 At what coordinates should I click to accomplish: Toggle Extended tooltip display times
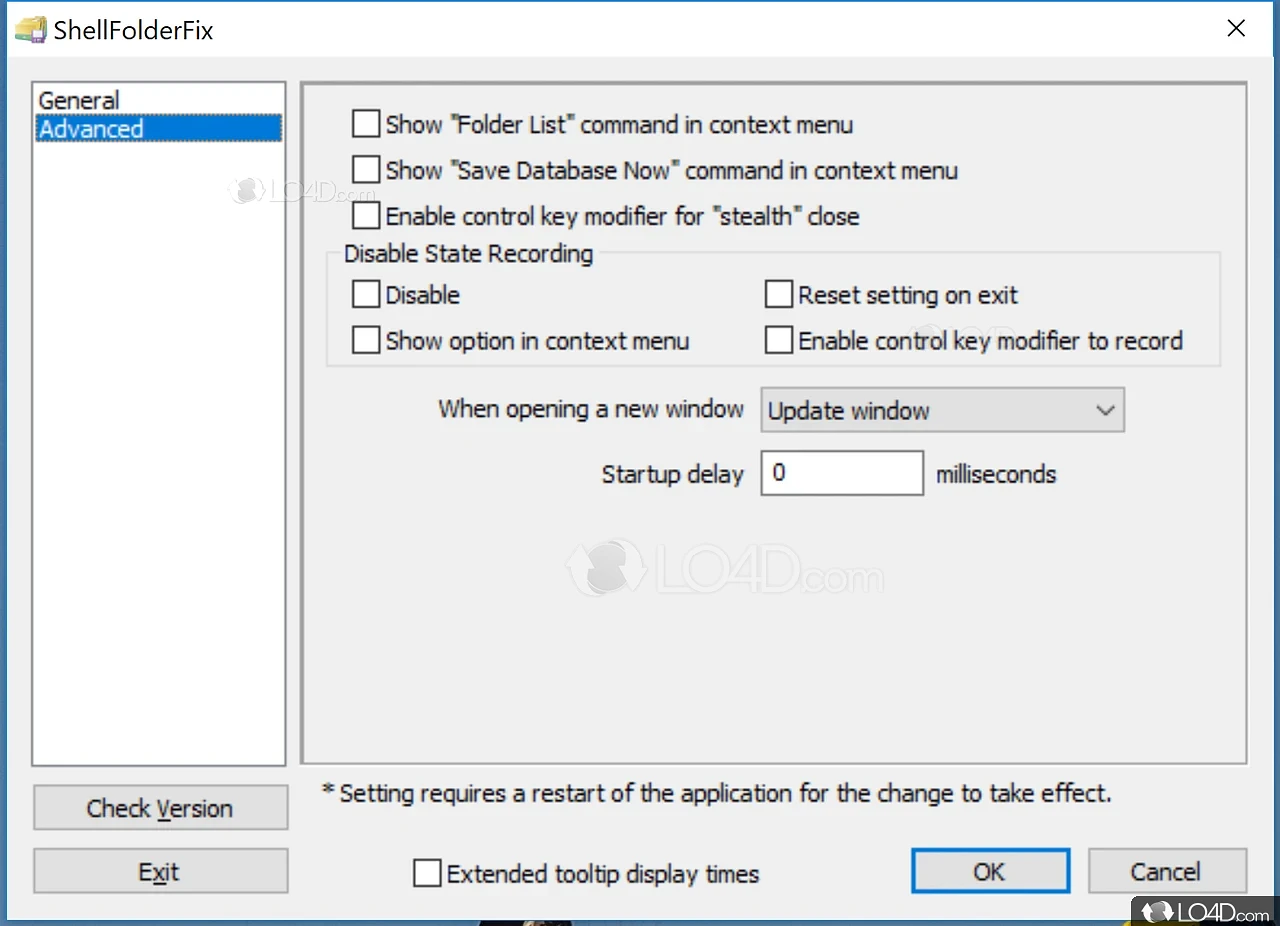[428, 873]
